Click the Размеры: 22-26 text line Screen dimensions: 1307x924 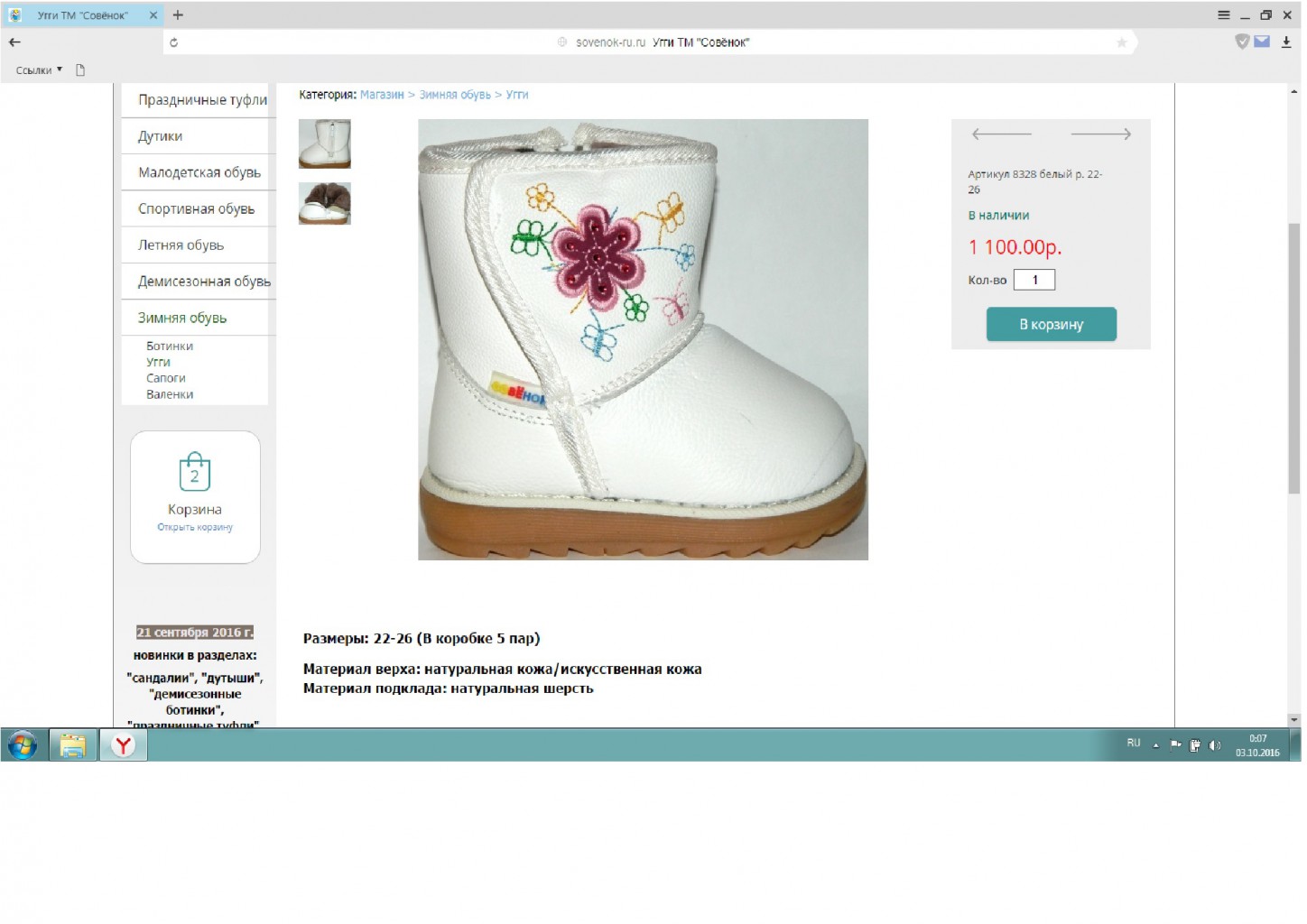click(422, 638)
